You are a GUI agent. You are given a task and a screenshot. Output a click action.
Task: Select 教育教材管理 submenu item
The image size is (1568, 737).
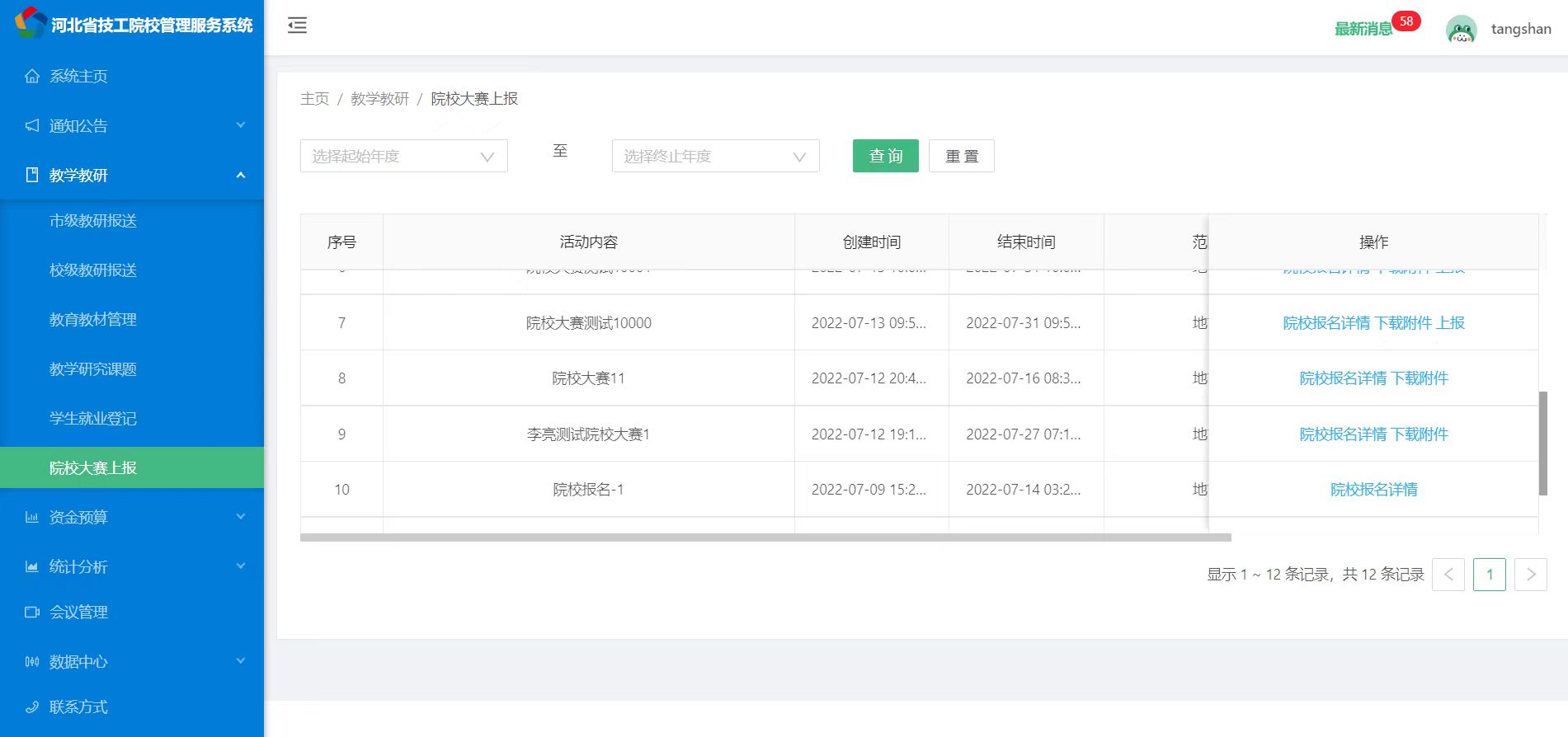point(132,319)
